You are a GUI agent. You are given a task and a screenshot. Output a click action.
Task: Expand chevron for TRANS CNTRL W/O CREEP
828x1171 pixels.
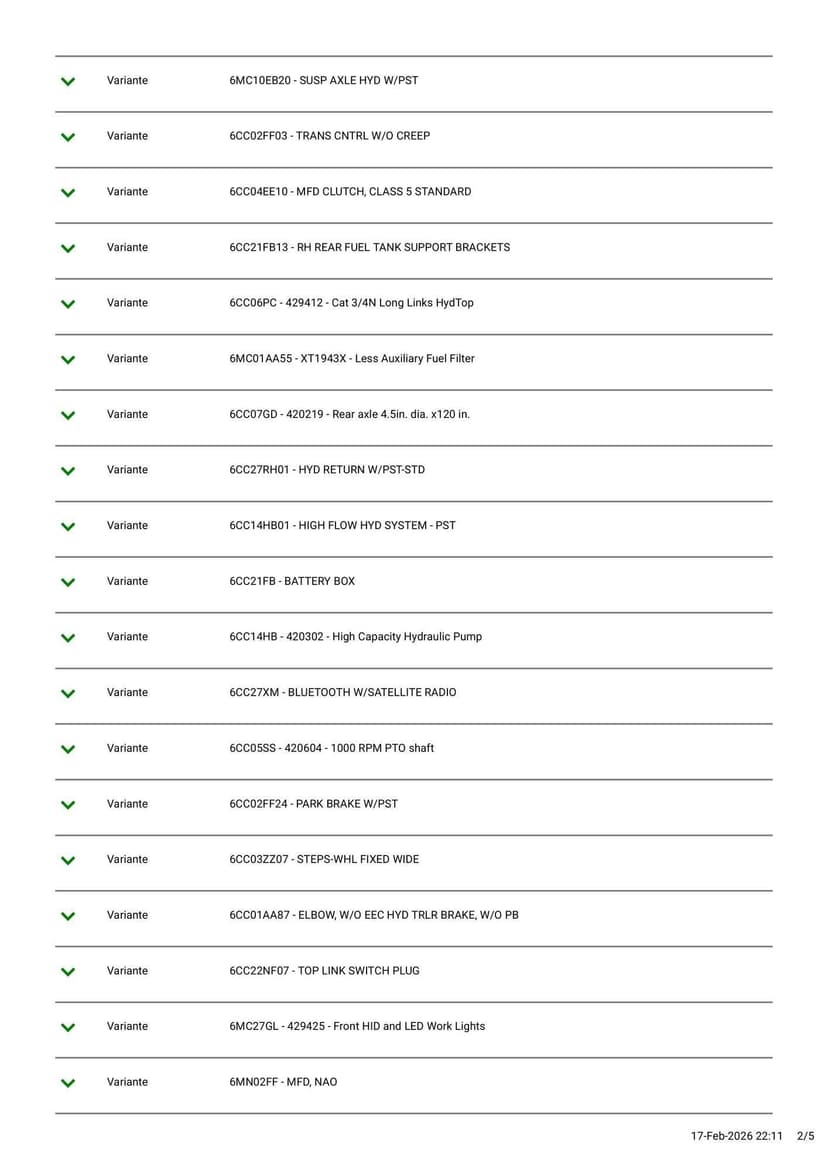tap(68, 137)
